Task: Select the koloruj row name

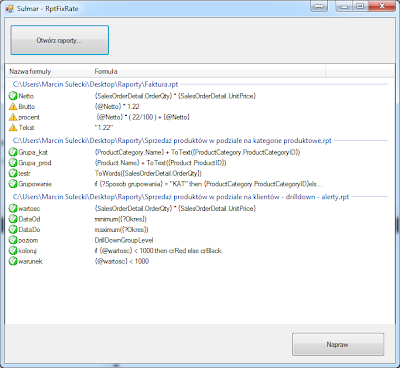Action: coord(27,251)
